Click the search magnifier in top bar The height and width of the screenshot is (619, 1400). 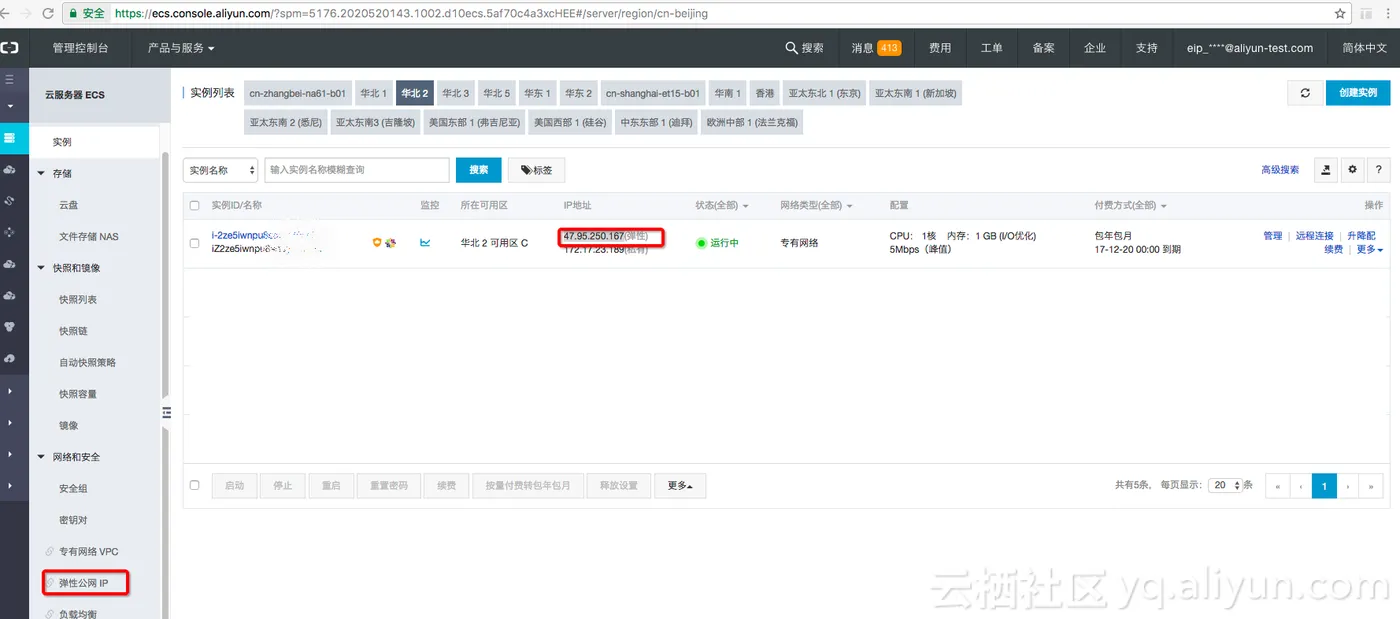coord(791,48)
